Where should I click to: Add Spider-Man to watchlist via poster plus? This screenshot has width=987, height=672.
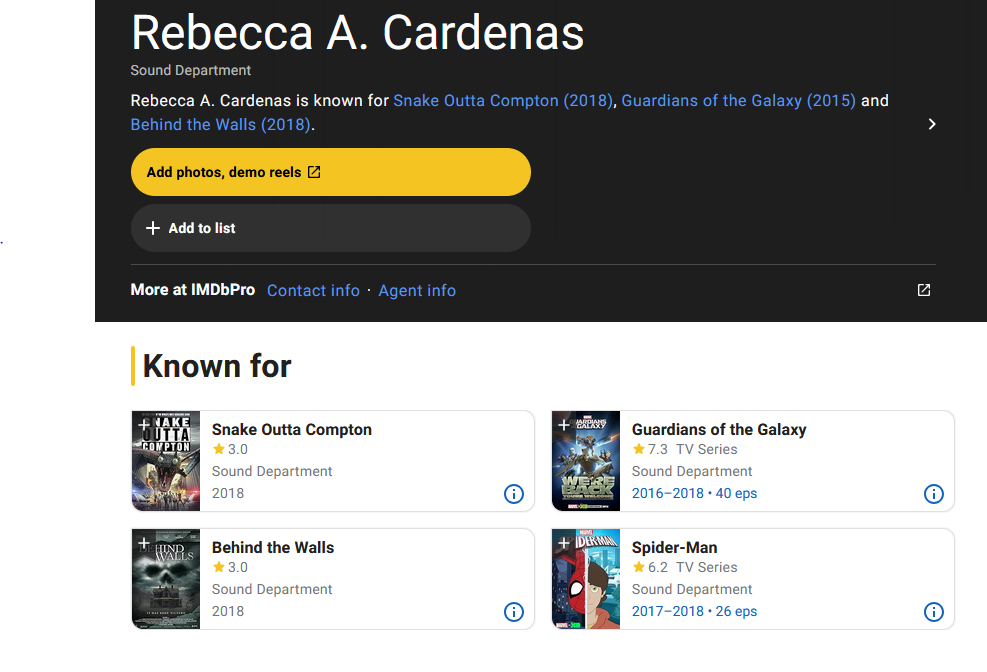coord(564,542)
